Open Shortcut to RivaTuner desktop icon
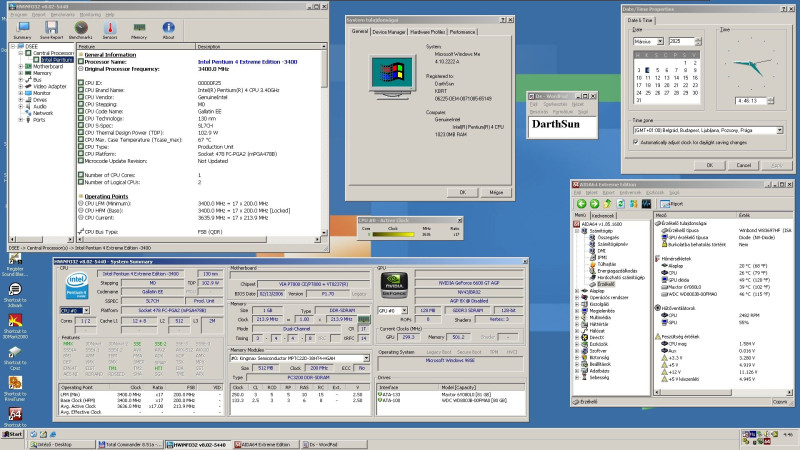The width and height of the screenshot is (800, 450). (15, 389)
